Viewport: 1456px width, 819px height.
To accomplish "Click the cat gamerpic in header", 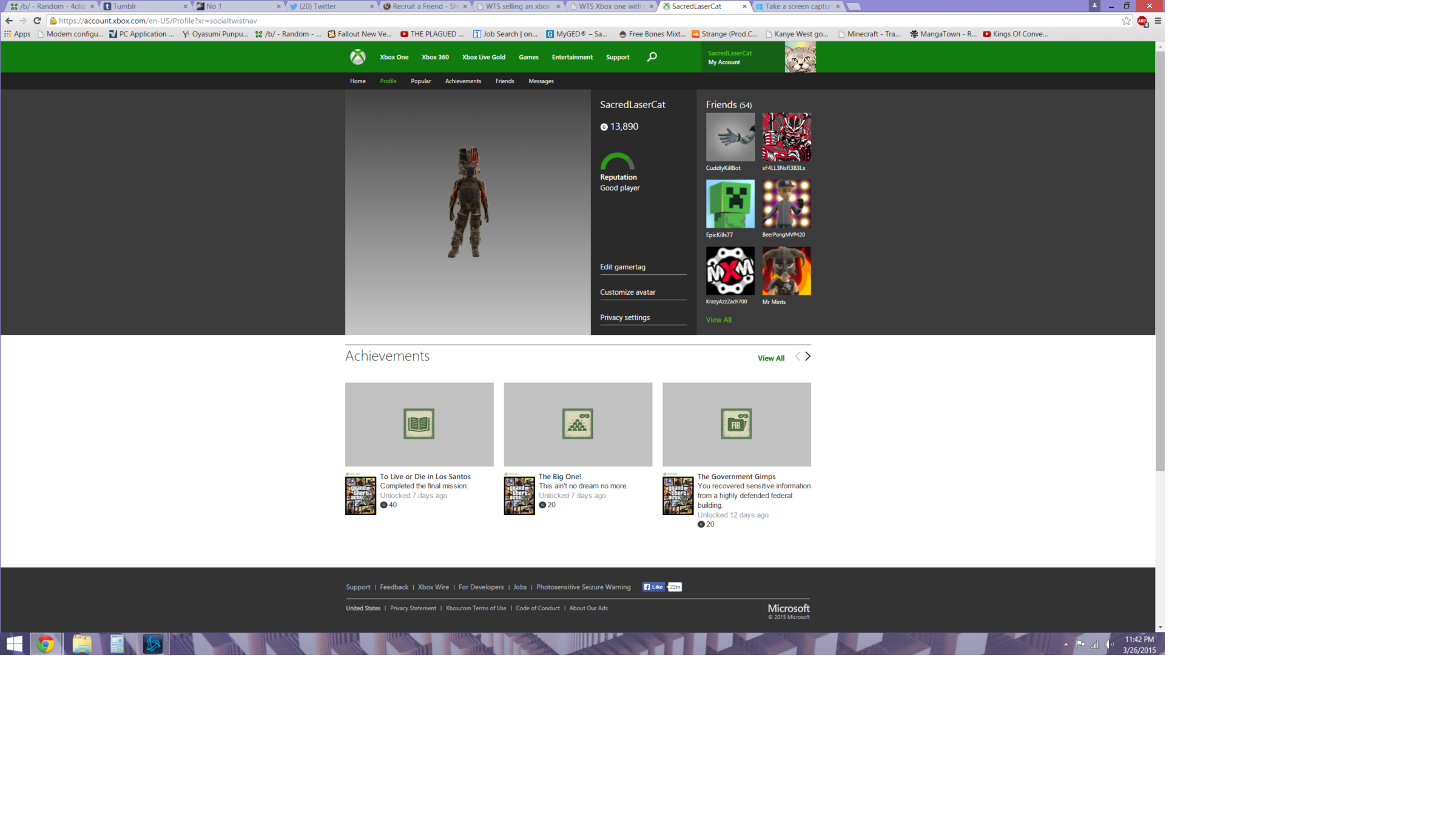I will [800, 57].
